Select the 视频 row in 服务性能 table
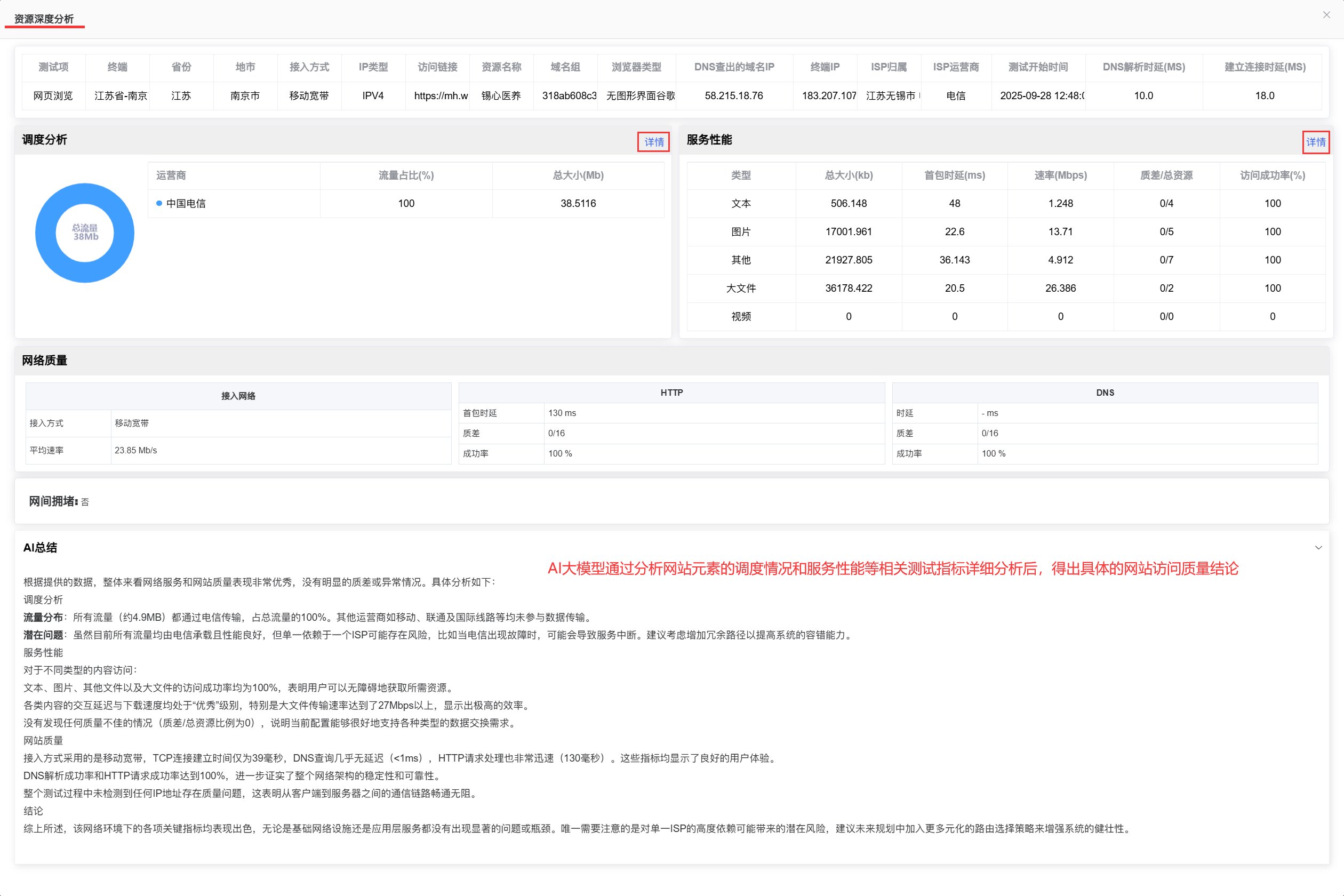1344x896 pixels. [1006, 316]
